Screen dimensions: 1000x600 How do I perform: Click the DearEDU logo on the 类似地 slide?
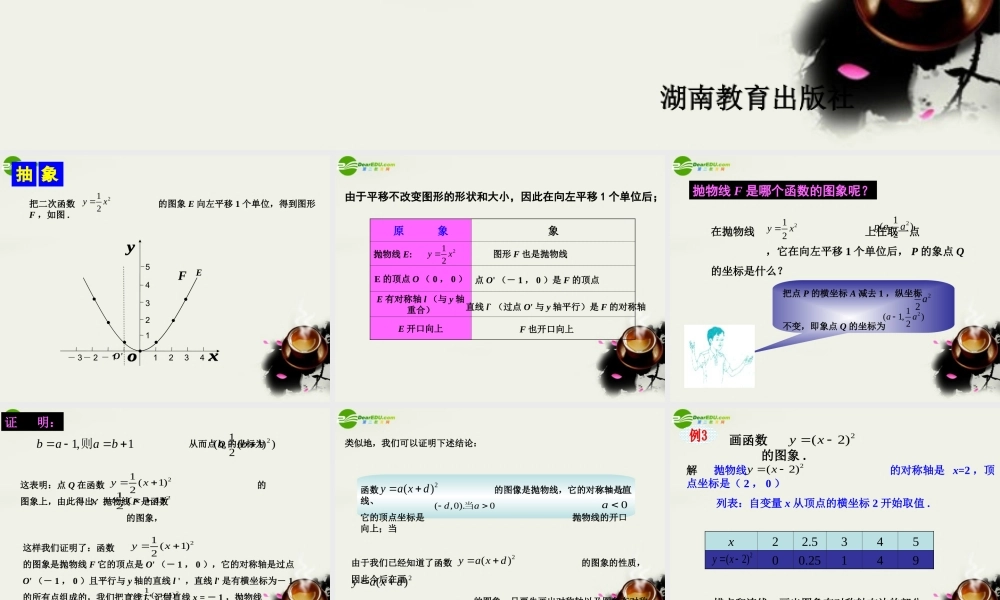click(x=367, y=419)
